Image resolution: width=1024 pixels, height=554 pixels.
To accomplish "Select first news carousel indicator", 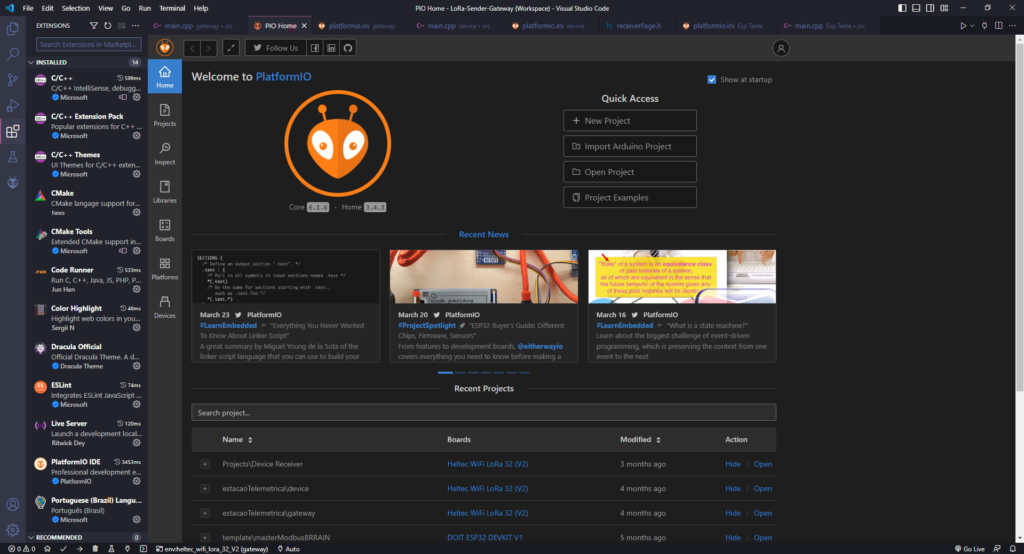I will coord(445,372).
